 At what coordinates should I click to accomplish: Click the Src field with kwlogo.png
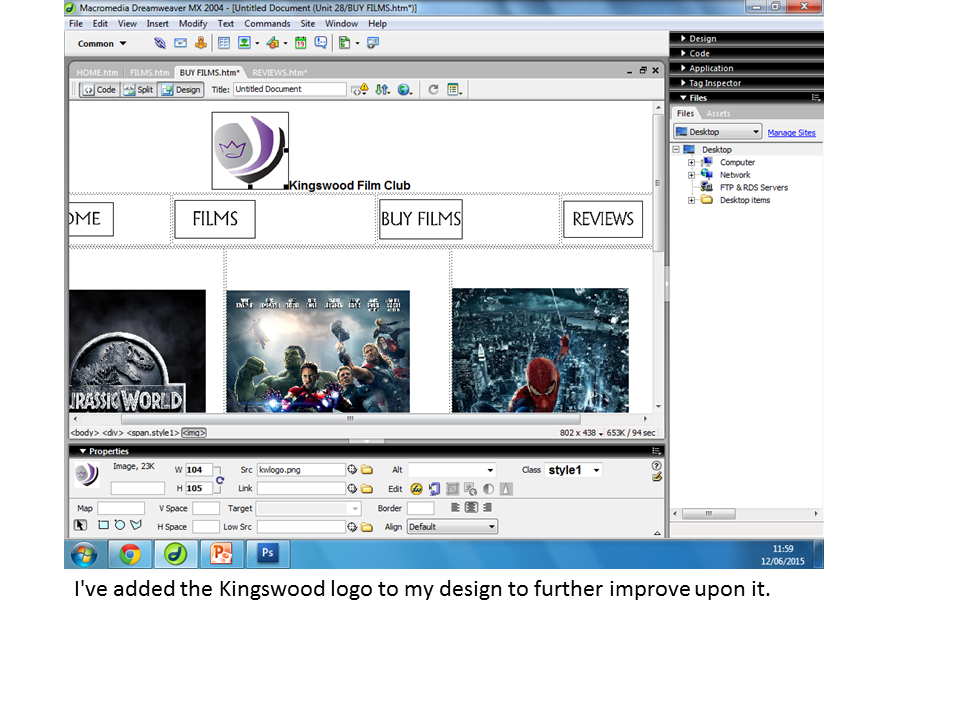click(301, 470)
